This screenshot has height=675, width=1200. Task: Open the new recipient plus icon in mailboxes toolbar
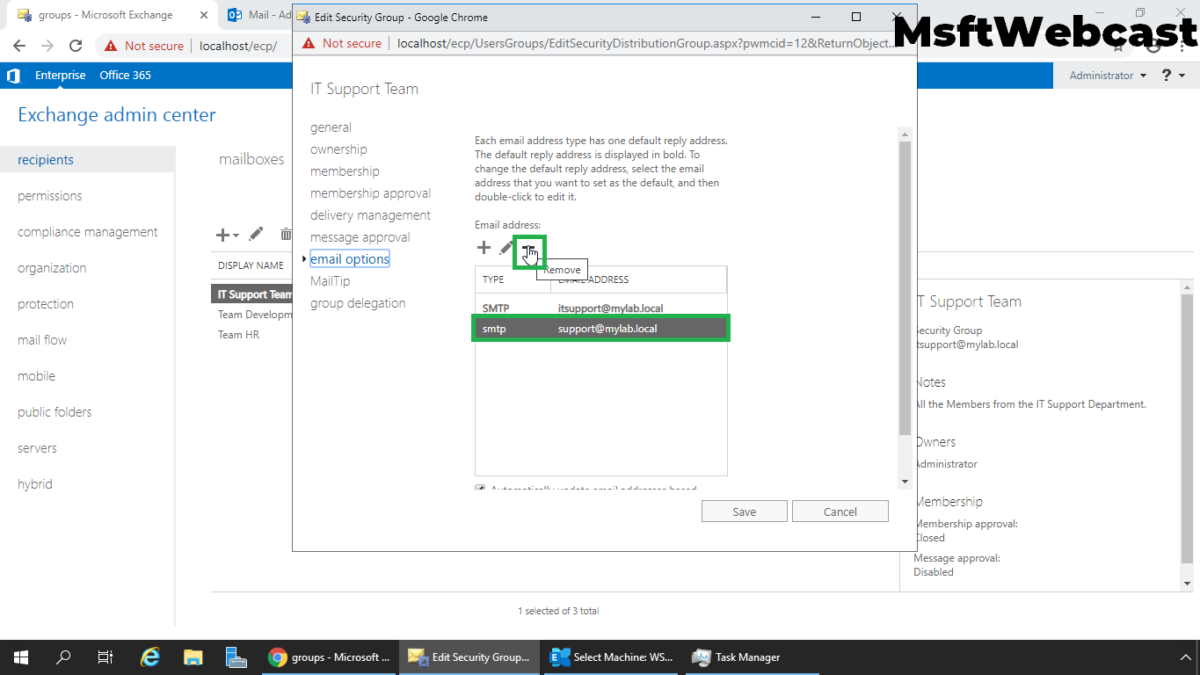click(x=222, y=233)
